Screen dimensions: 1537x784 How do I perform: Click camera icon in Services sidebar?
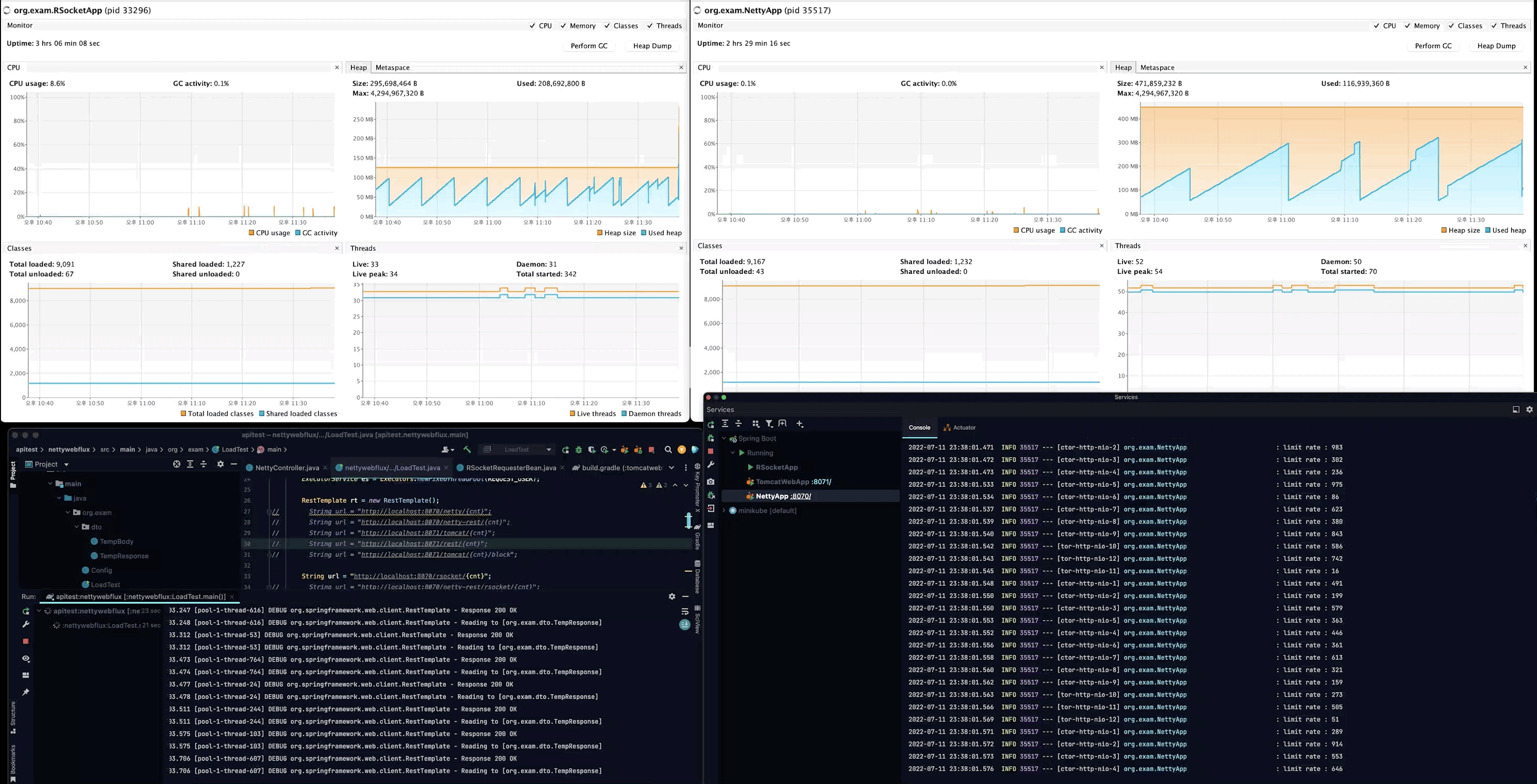pyautogui.click(x=711, y=481)
